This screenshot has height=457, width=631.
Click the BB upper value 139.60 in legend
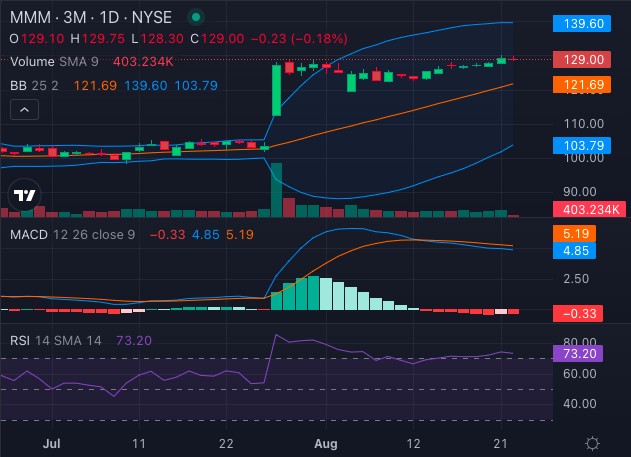click(x=146, y=85)
